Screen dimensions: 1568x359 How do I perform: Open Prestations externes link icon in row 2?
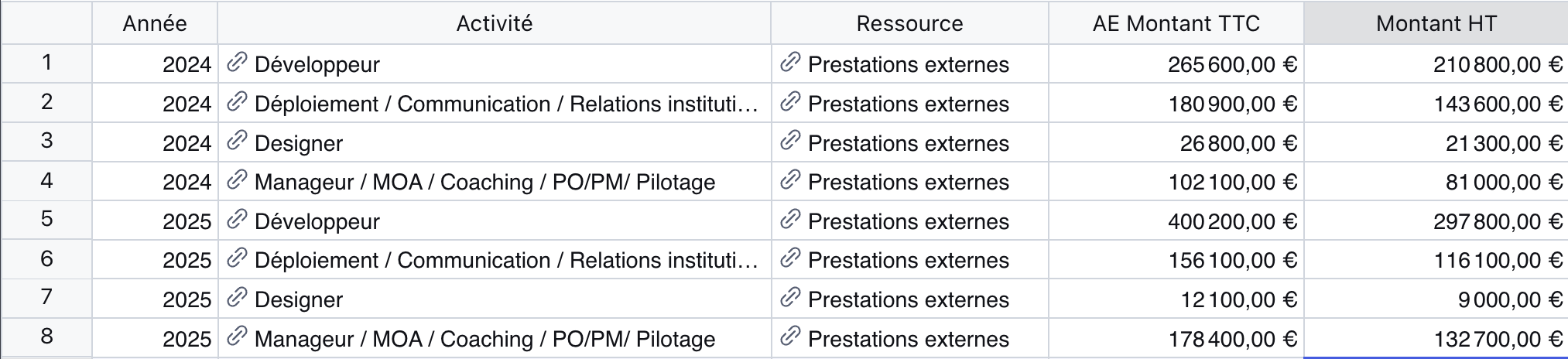(790, 102)
